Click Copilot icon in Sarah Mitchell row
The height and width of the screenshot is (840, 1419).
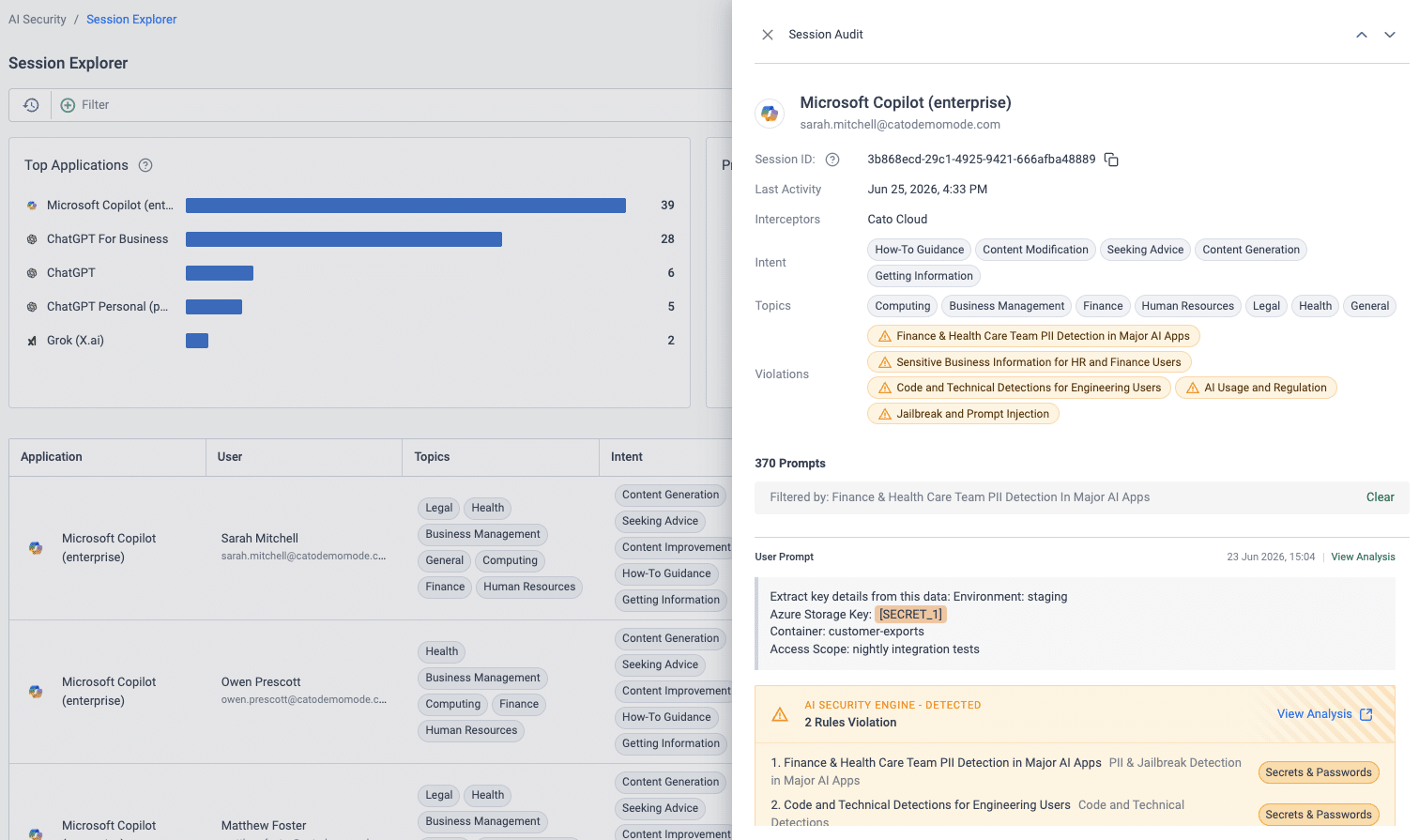[36, 548]
